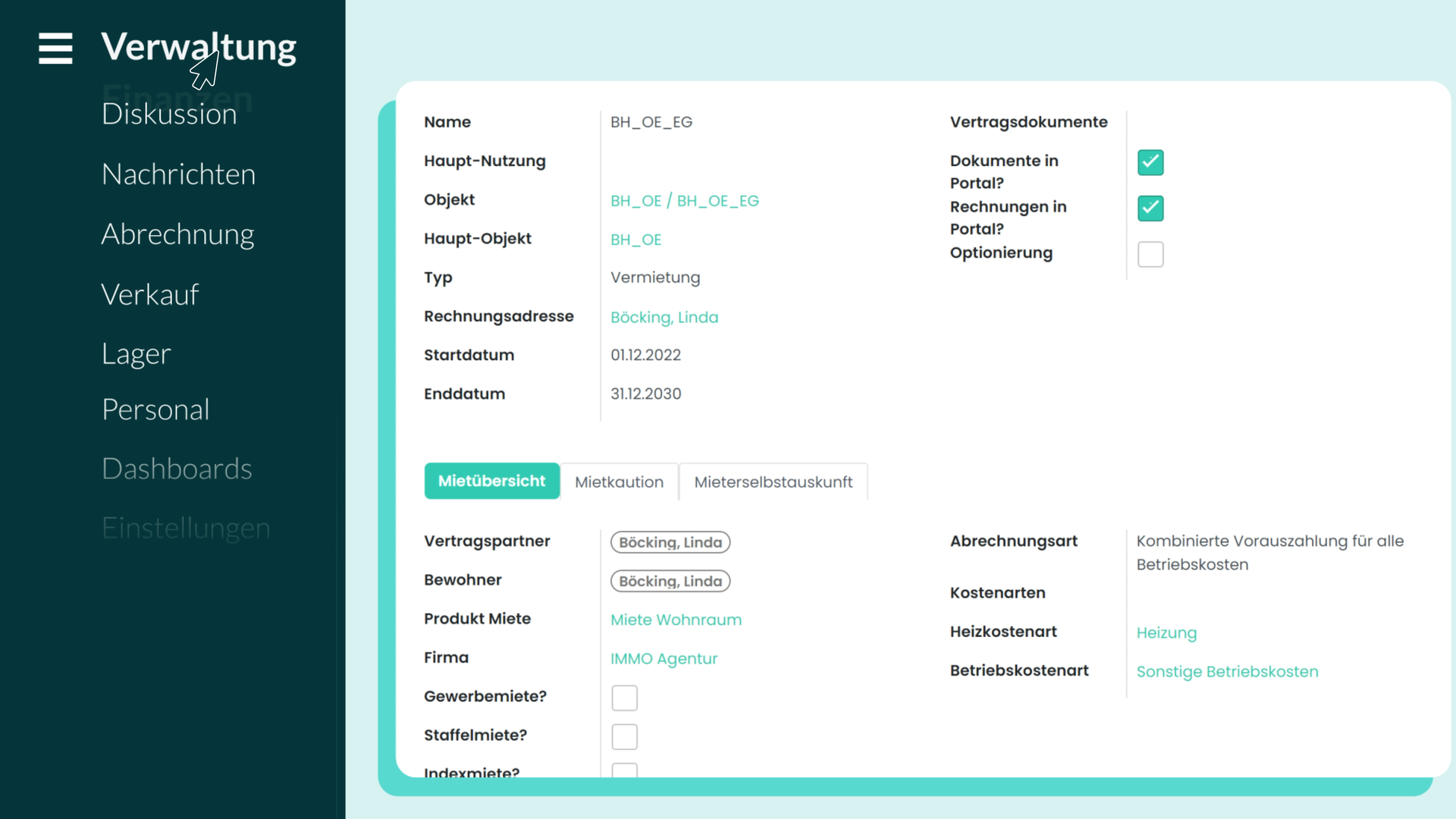Go to Abrechnung menu entry
Screen dimensions: 1456x819
(178, 234)
